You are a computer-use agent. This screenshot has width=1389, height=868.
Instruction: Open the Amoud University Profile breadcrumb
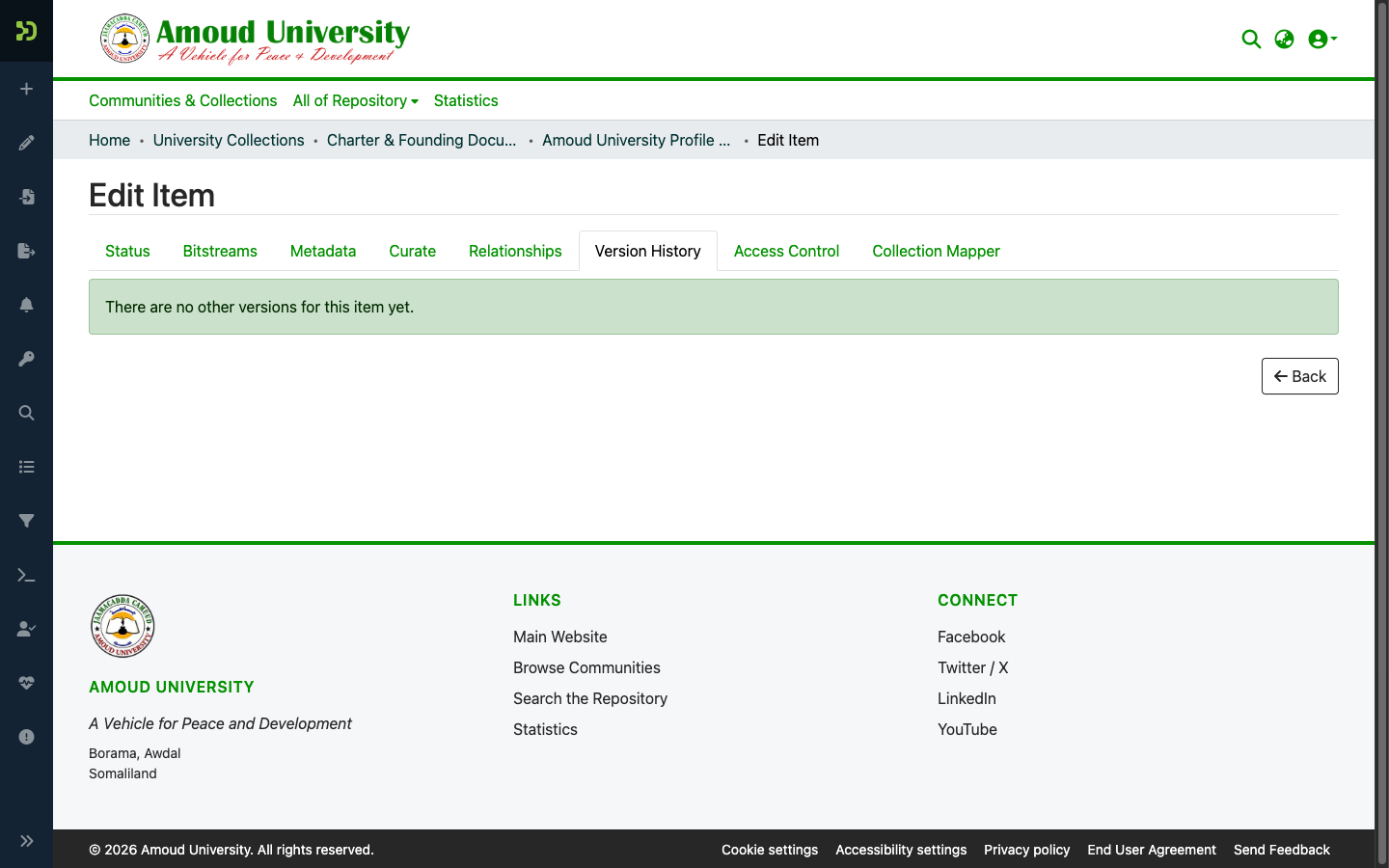(637, 140)
